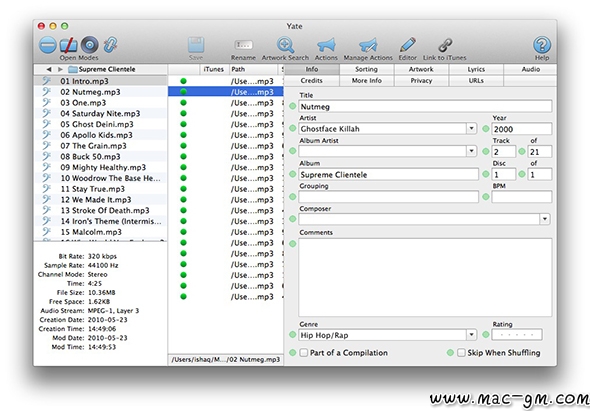The width and height of the screenshot is (590, 411).
Task: Select file 11 Stay True.mp3
Action: tap(100, 189)
